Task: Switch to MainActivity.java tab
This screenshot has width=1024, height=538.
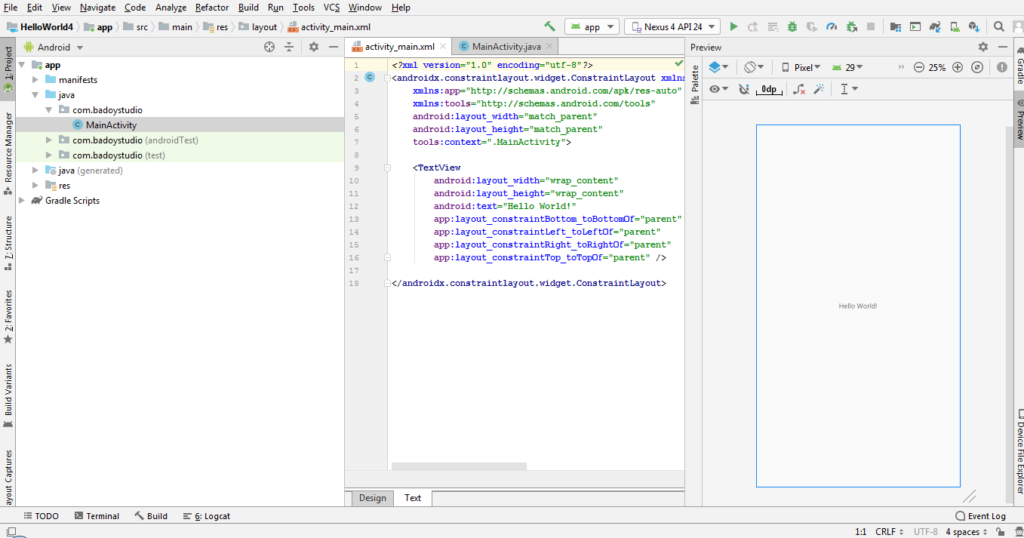Action: pyautogui.click(x=506, y=46)
